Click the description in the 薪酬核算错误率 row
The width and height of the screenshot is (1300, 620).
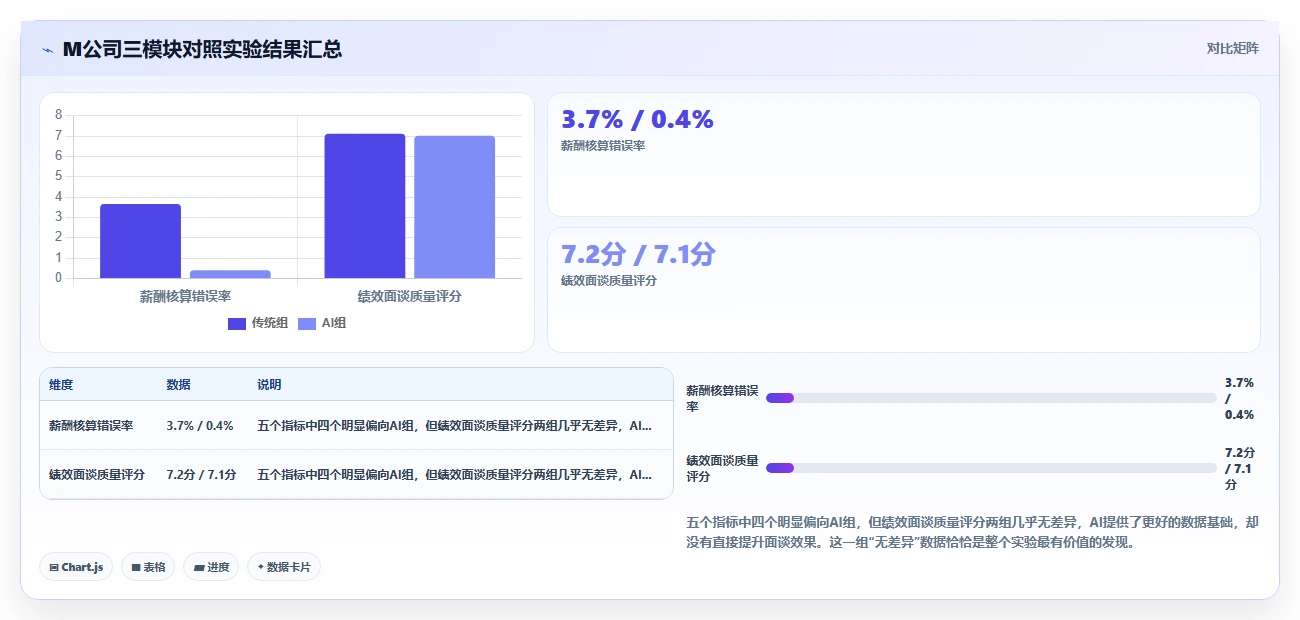(x=455, y=425)
